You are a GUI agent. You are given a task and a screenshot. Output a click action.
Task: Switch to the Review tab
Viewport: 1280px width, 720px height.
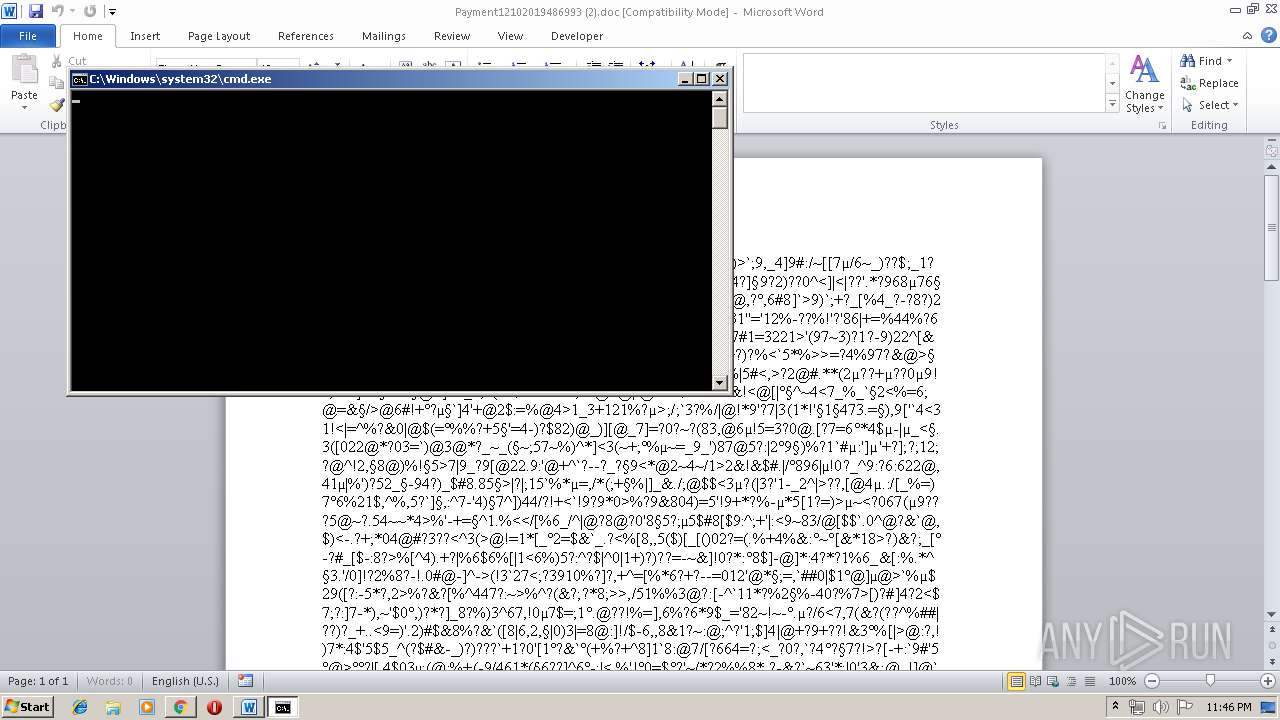(x=452, y=36)
